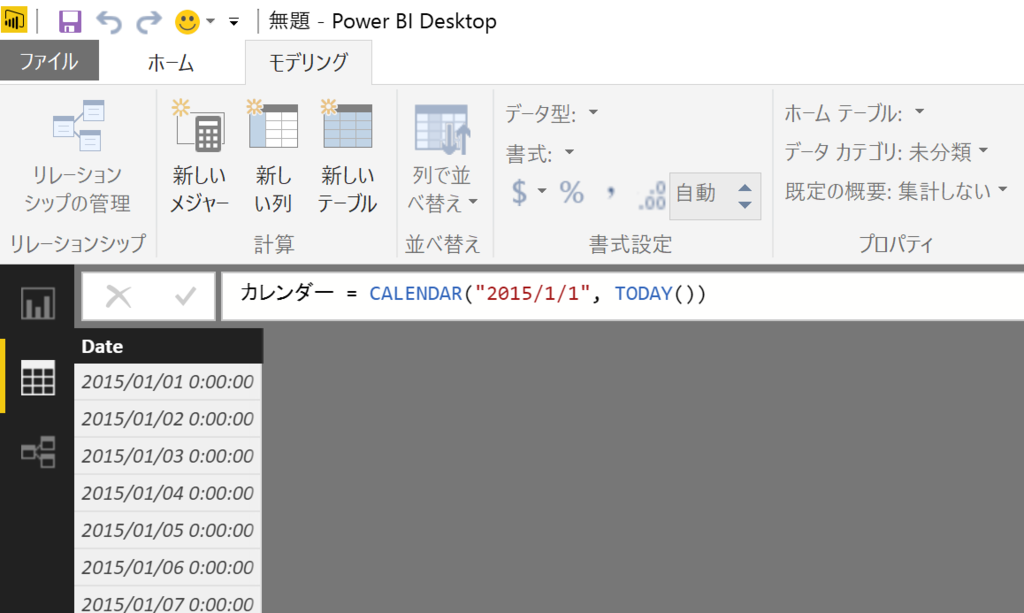The height and width of the screenshot is (613, 1024).
Task: Select cell 2015/01/04 0:00:00
Action: [168, 494]
